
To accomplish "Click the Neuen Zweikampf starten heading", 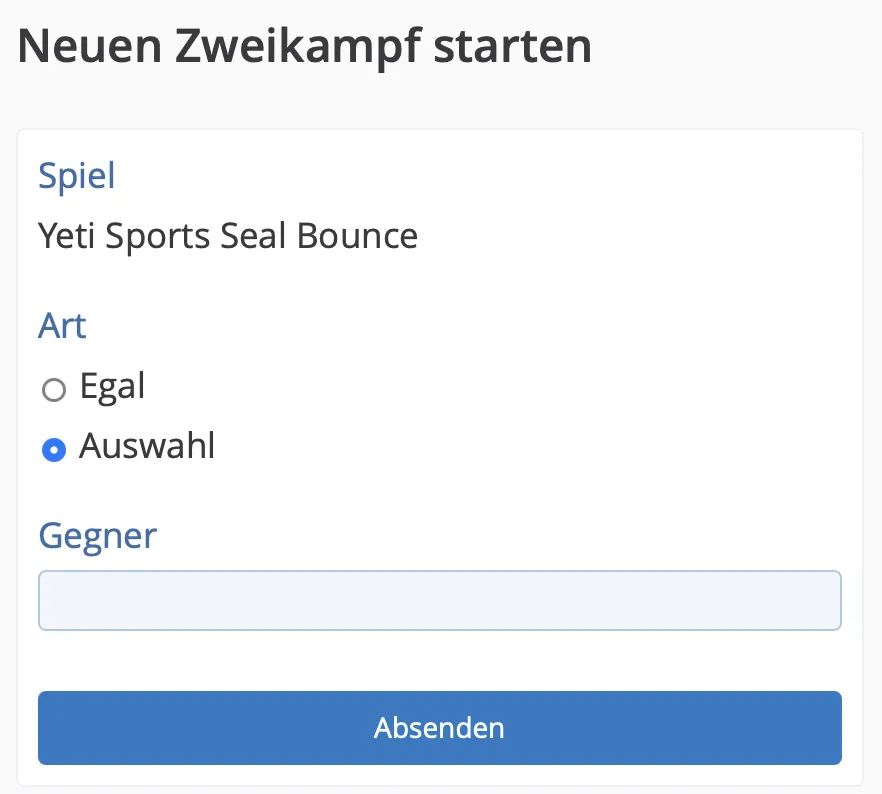I will (x=305, y=47).
